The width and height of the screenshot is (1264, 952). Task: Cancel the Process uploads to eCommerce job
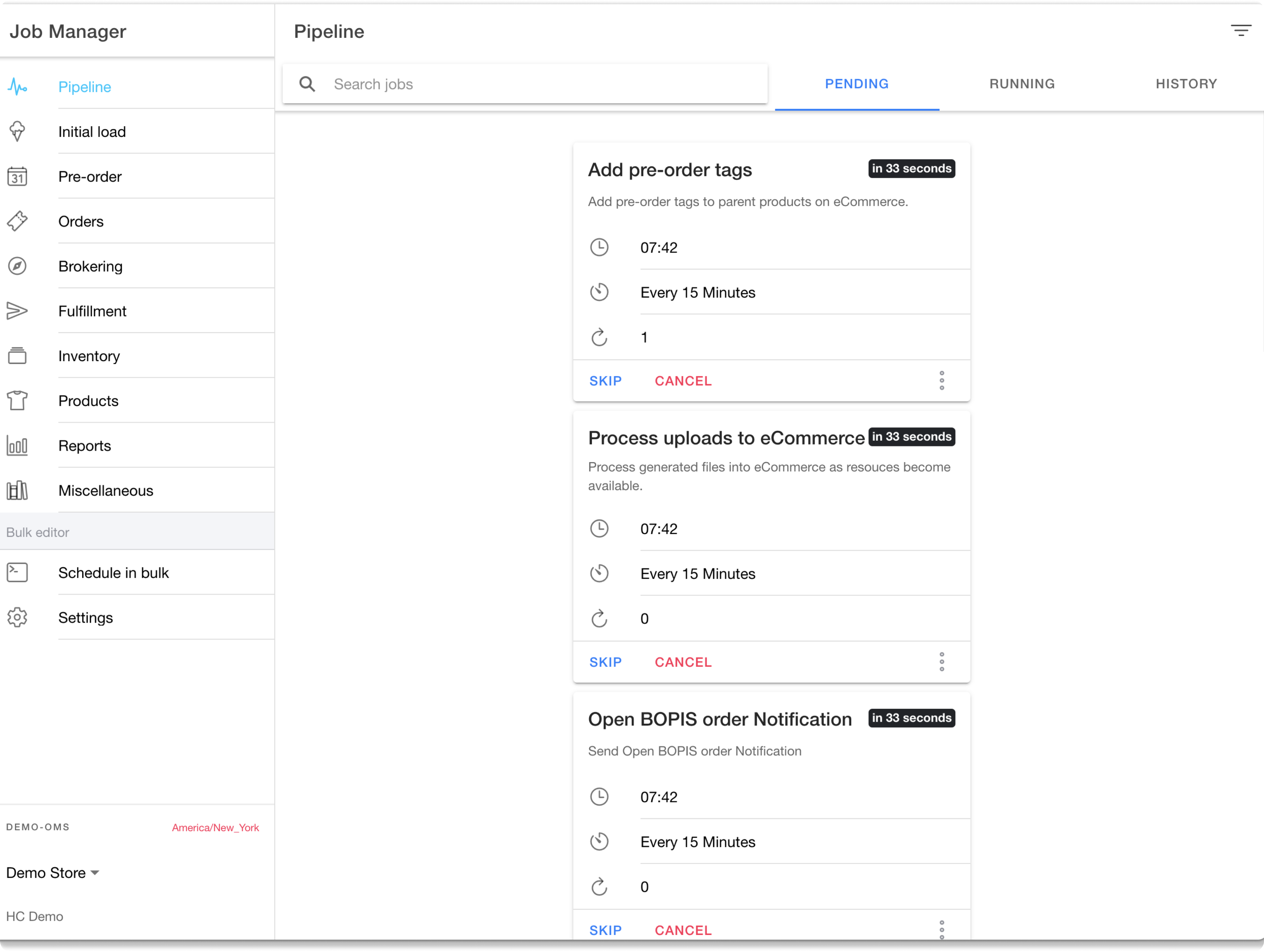coord(683,662)
